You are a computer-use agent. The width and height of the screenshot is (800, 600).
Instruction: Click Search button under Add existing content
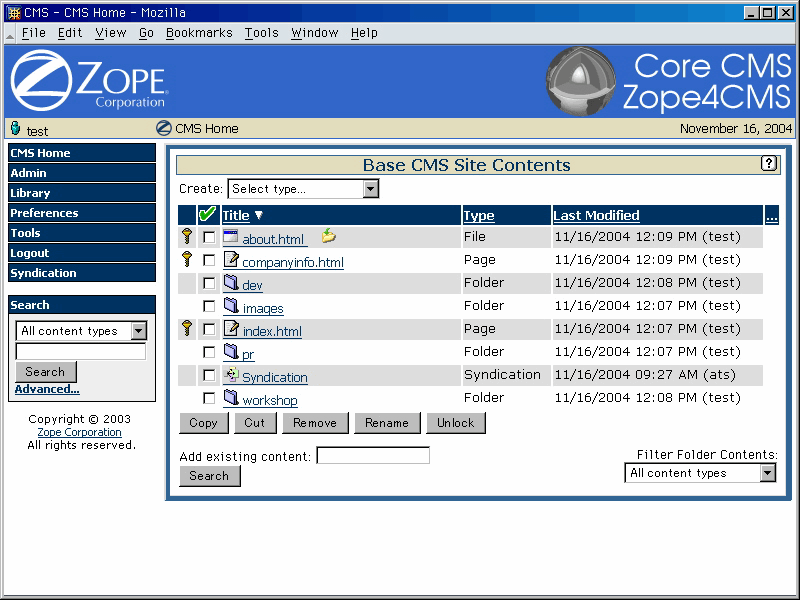click(210, 476)
